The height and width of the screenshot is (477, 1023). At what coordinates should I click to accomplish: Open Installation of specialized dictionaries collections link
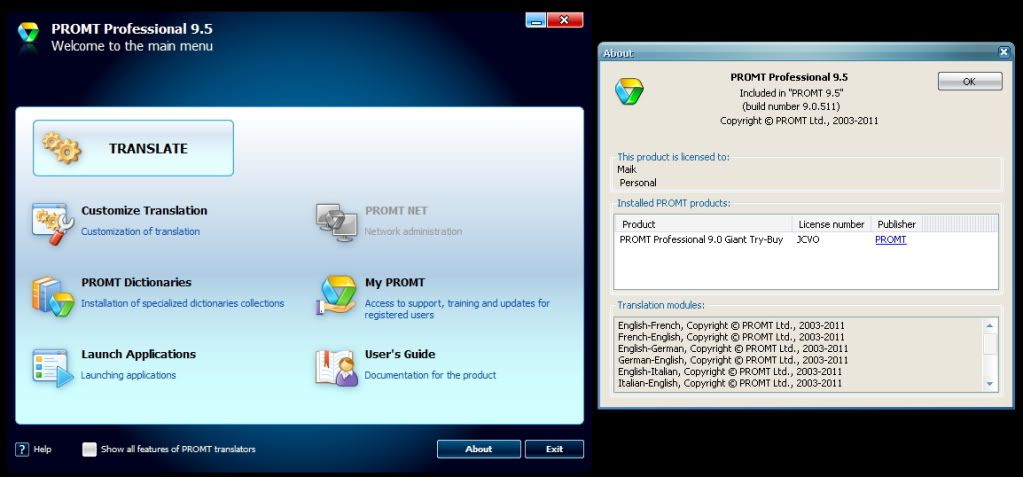point(183,303)
